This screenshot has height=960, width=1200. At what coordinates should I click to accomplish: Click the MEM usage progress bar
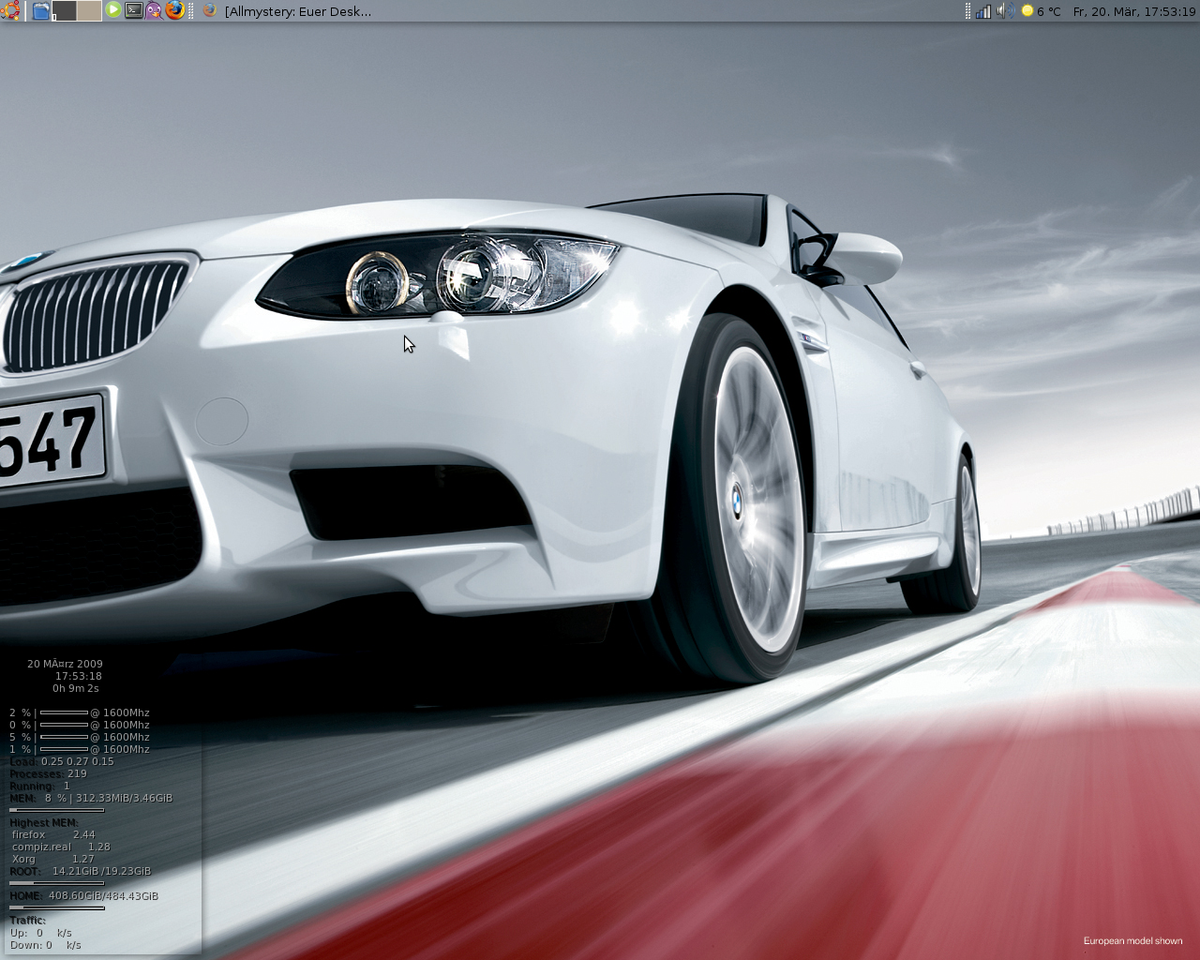[57, 810]
